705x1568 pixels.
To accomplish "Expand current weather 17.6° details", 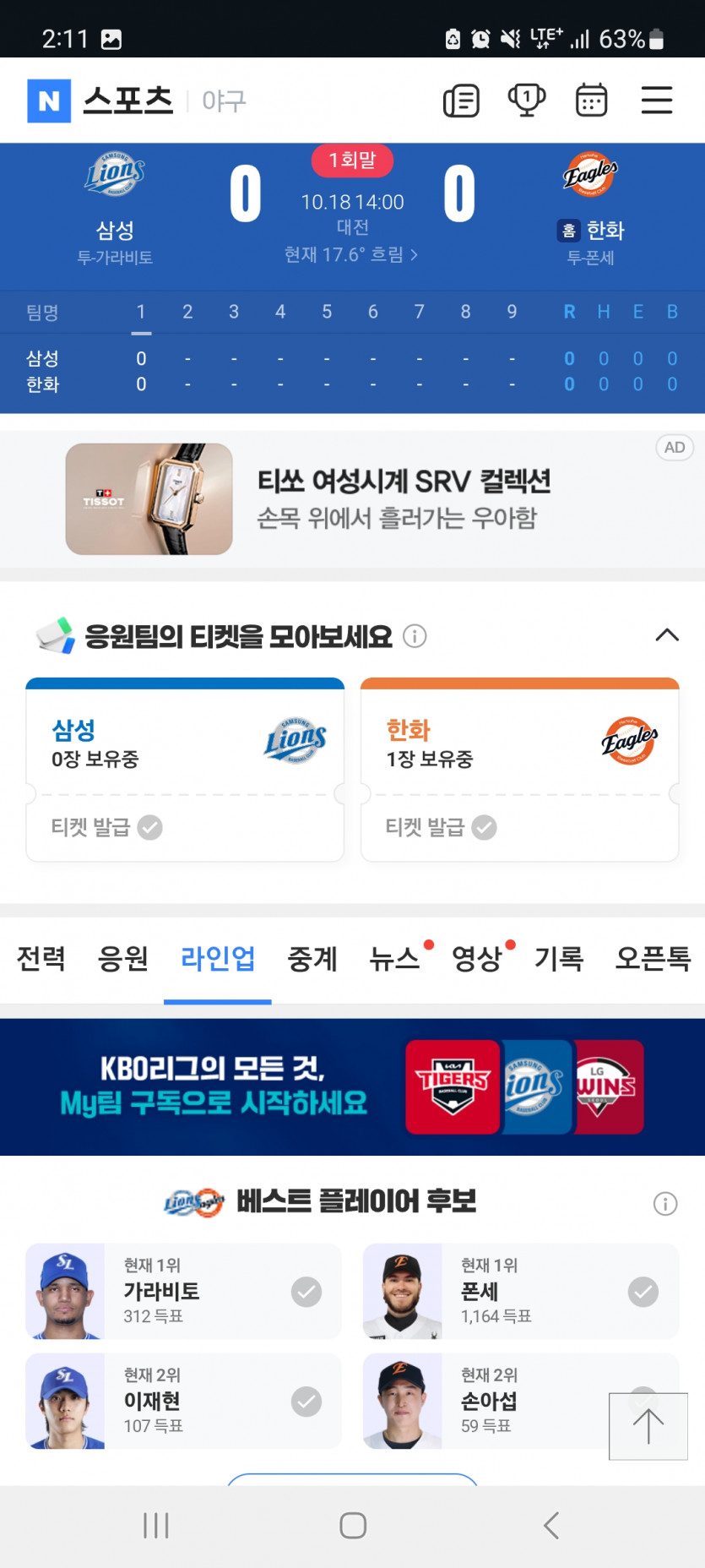I will click(x=351, y=254).
